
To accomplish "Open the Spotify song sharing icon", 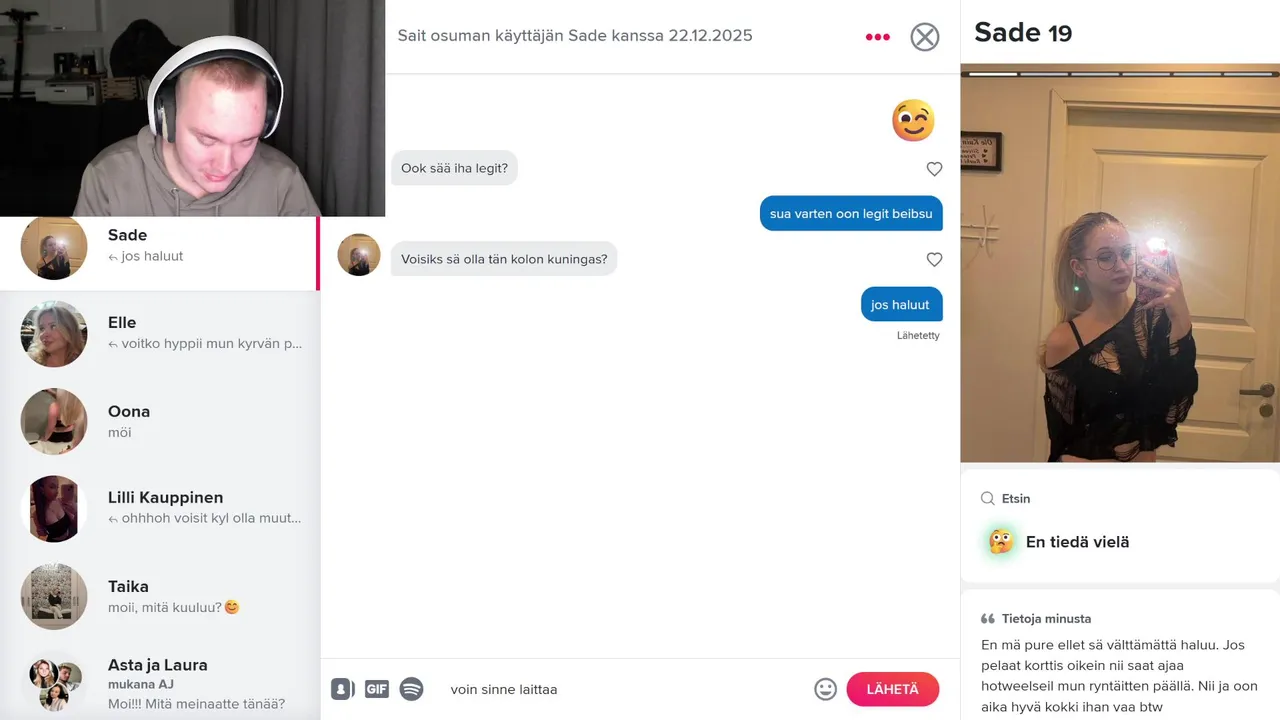I will pos(411,689).
